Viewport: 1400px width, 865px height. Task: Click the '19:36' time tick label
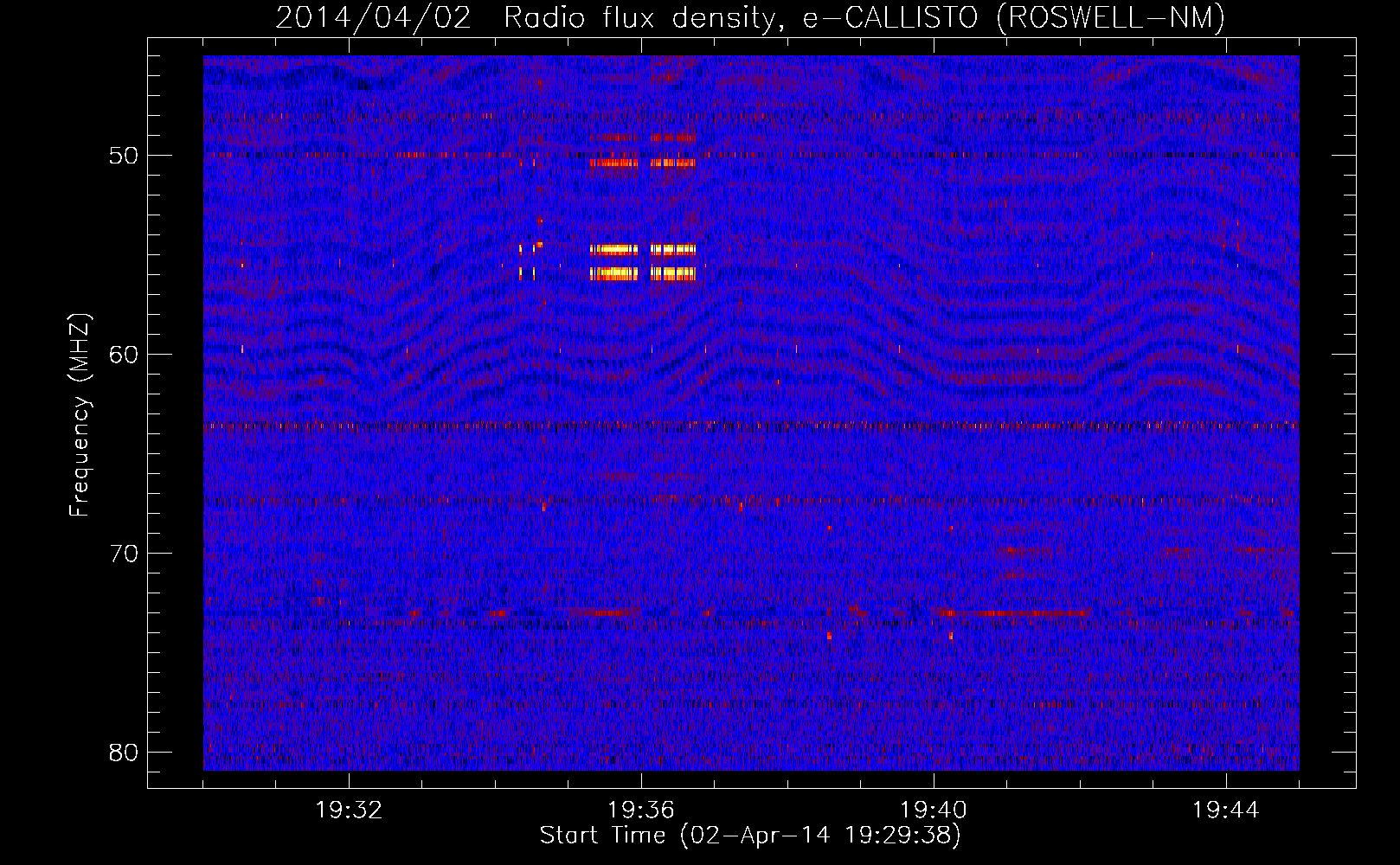tap(641, 811)
